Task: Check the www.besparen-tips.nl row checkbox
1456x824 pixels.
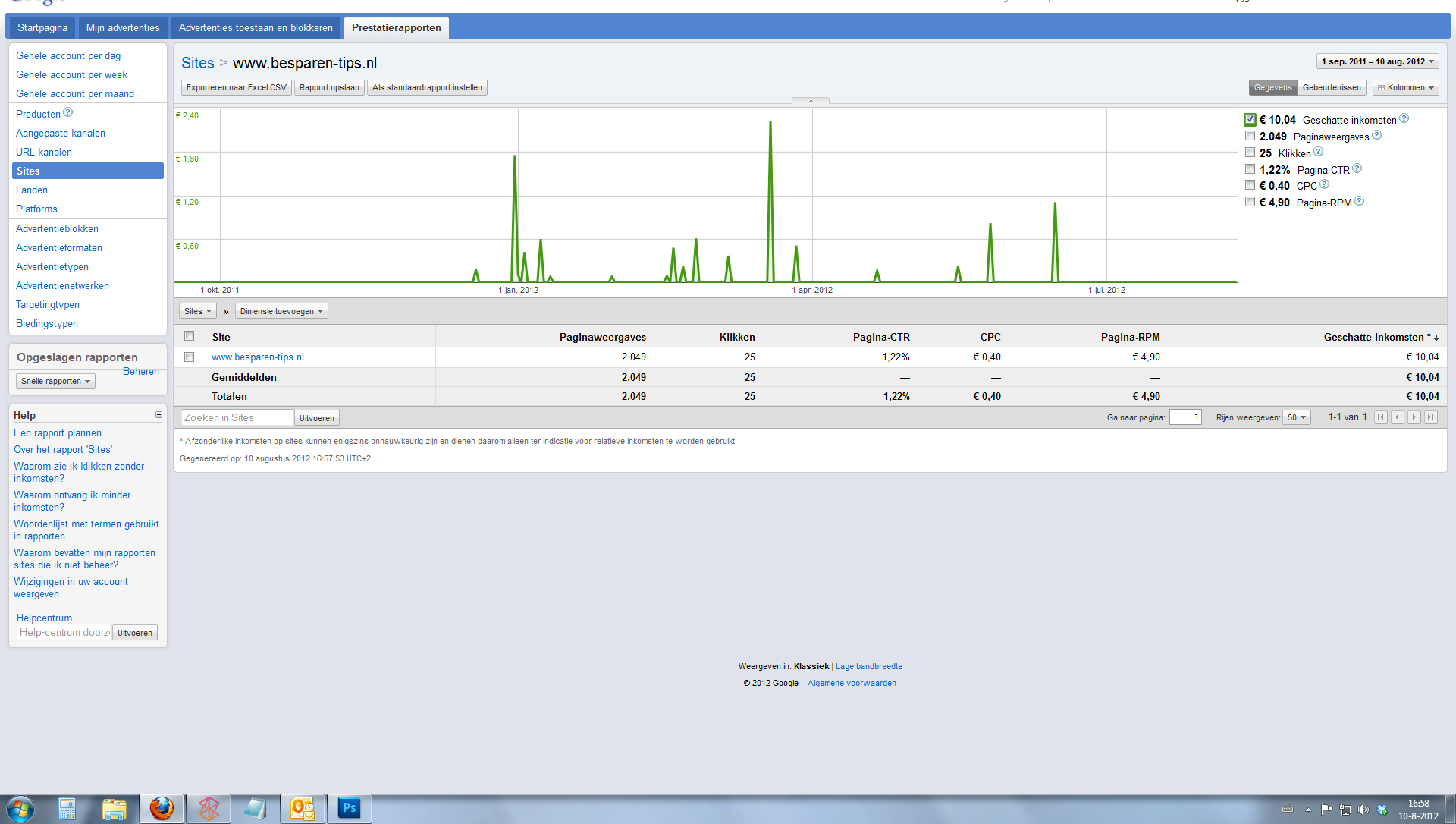Action: pyautogui.click(x=190, y=357)
